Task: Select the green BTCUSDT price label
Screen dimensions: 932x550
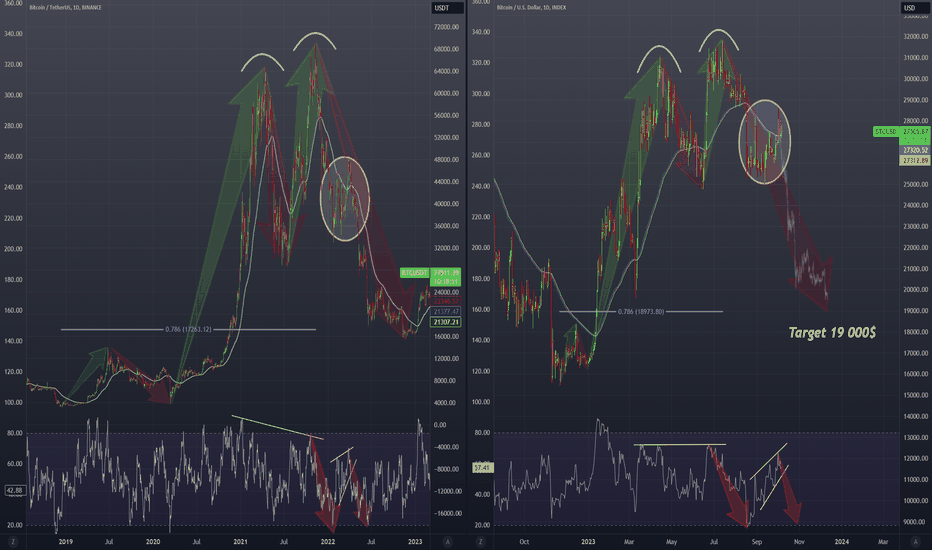Action: [413, 273]
